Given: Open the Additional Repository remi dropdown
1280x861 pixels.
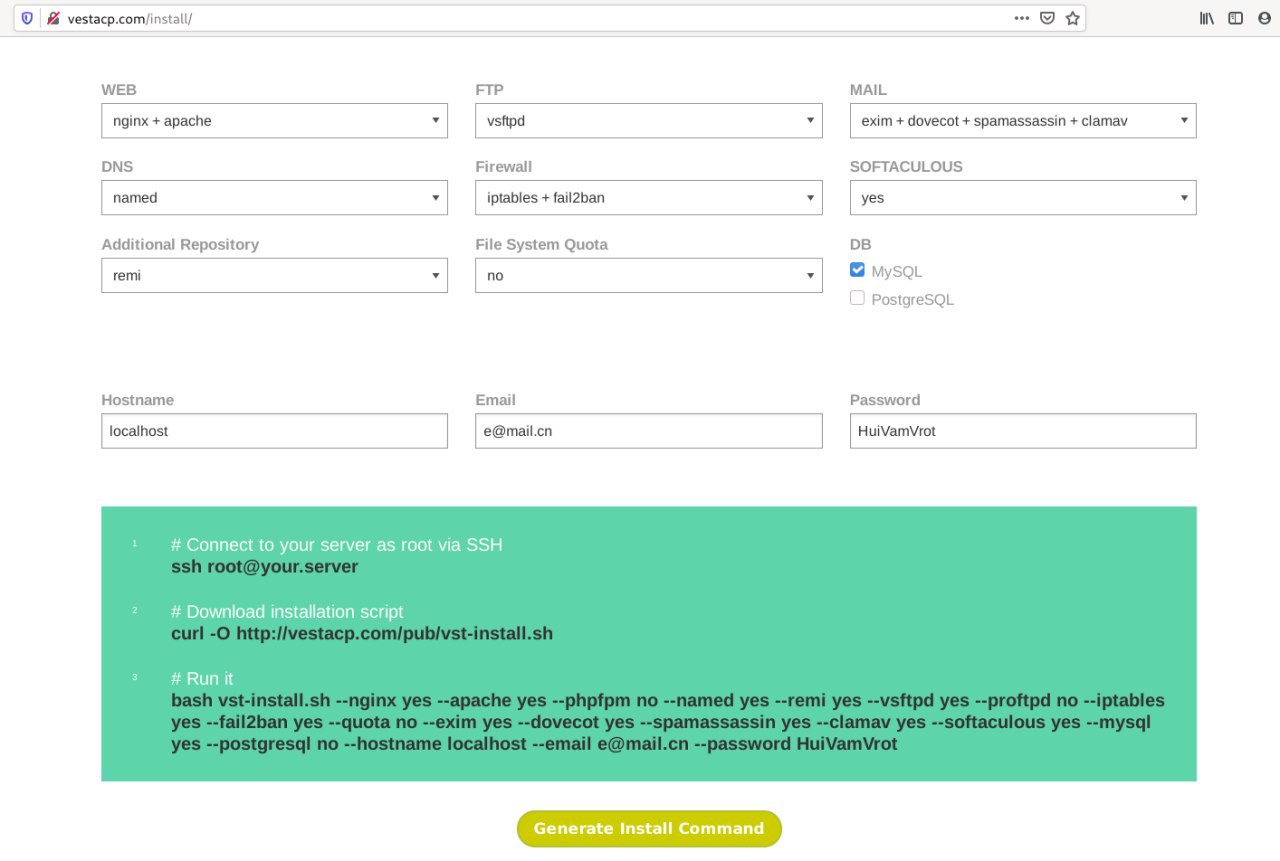Looking at the screenshot, I should coord(274,275).
